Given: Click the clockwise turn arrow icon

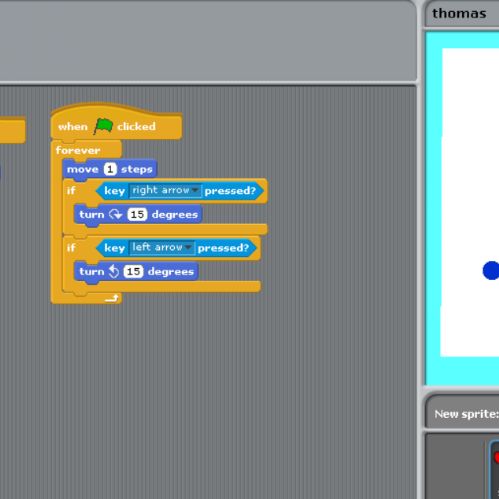Looking at the screenshot, I should coord(116,214).
